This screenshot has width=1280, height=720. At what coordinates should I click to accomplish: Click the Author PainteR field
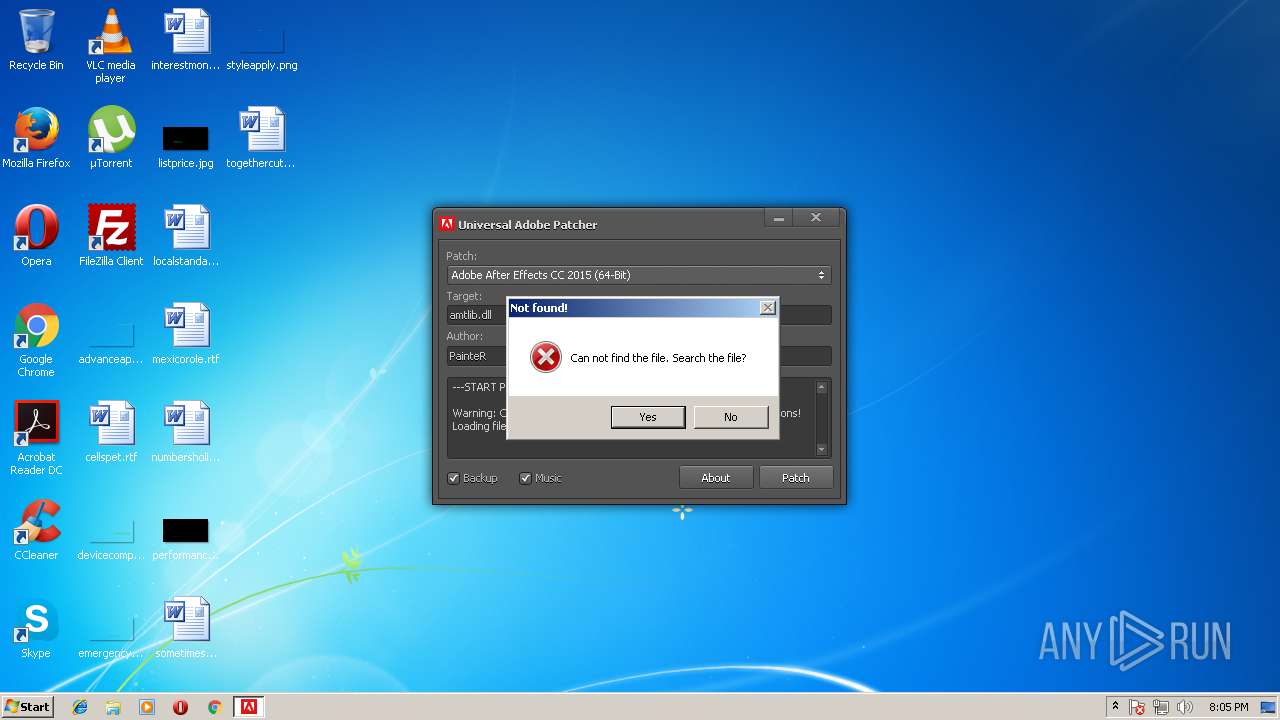tap(638, 356)
